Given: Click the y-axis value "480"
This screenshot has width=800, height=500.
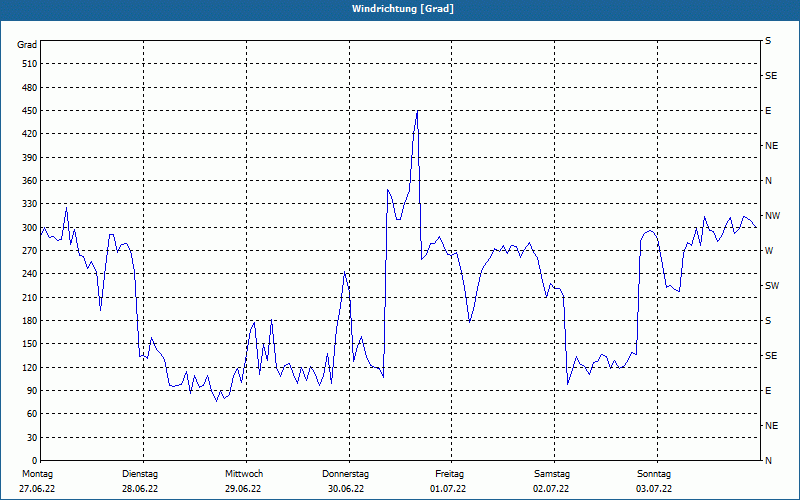Looking at the screenshot, I should (30, 88).
